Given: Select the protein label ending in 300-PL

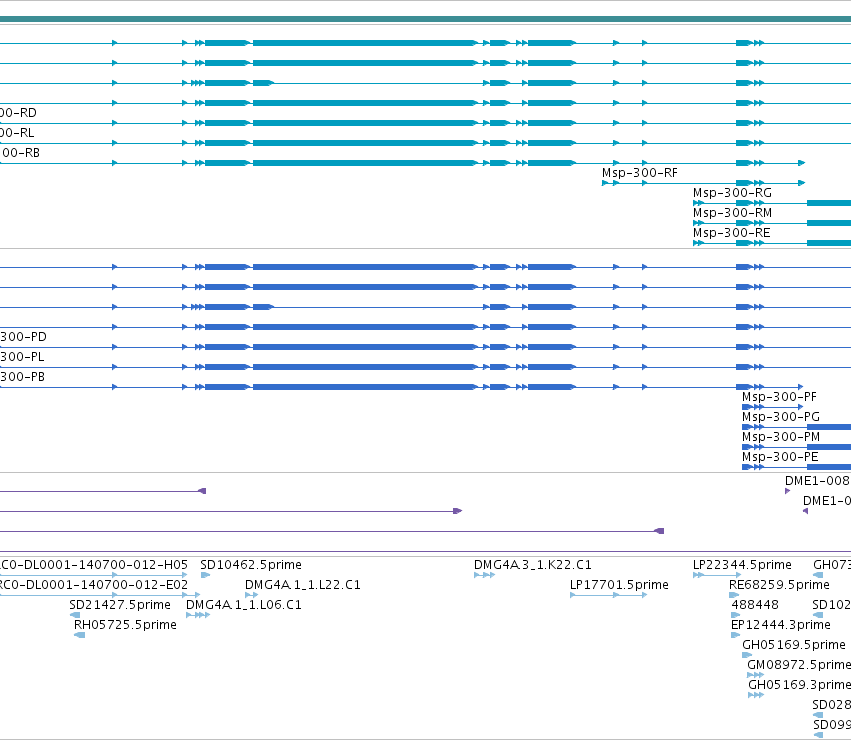Looking at the screenshot, I should pyautogui.click(x=22, y=357).
